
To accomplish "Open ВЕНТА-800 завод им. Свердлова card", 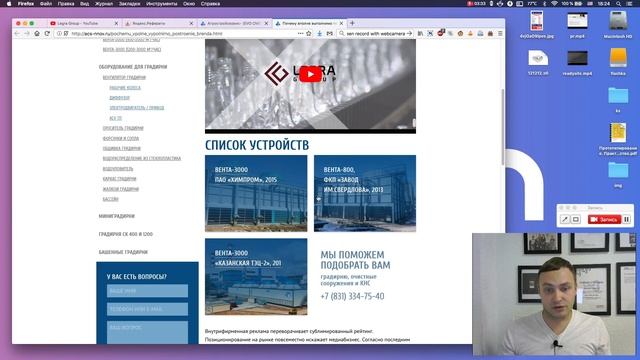I will tap(365, 193).
